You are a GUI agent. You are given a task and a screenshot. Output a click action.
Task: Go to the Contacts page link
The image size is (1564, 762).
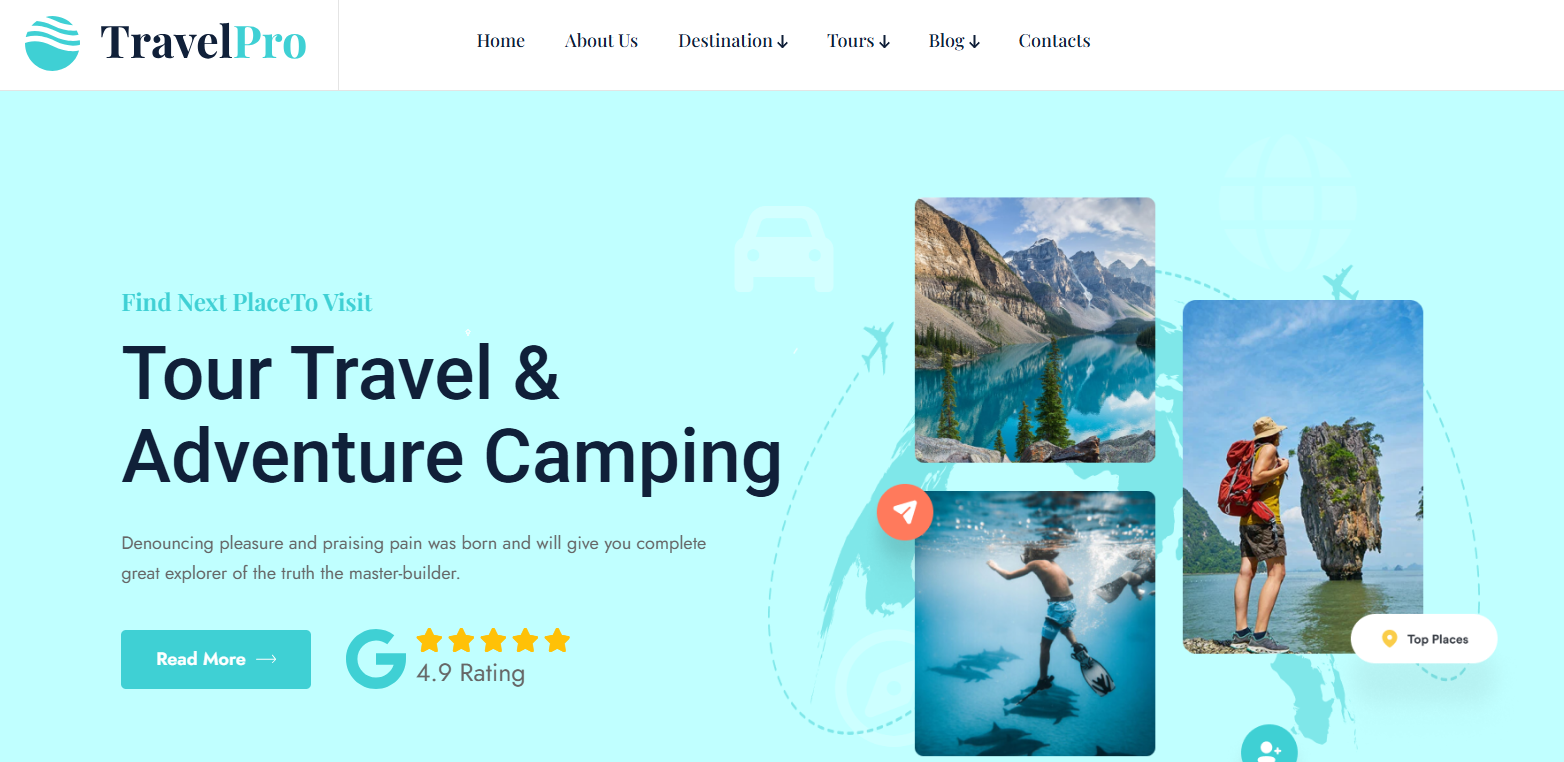(1054, 41)
